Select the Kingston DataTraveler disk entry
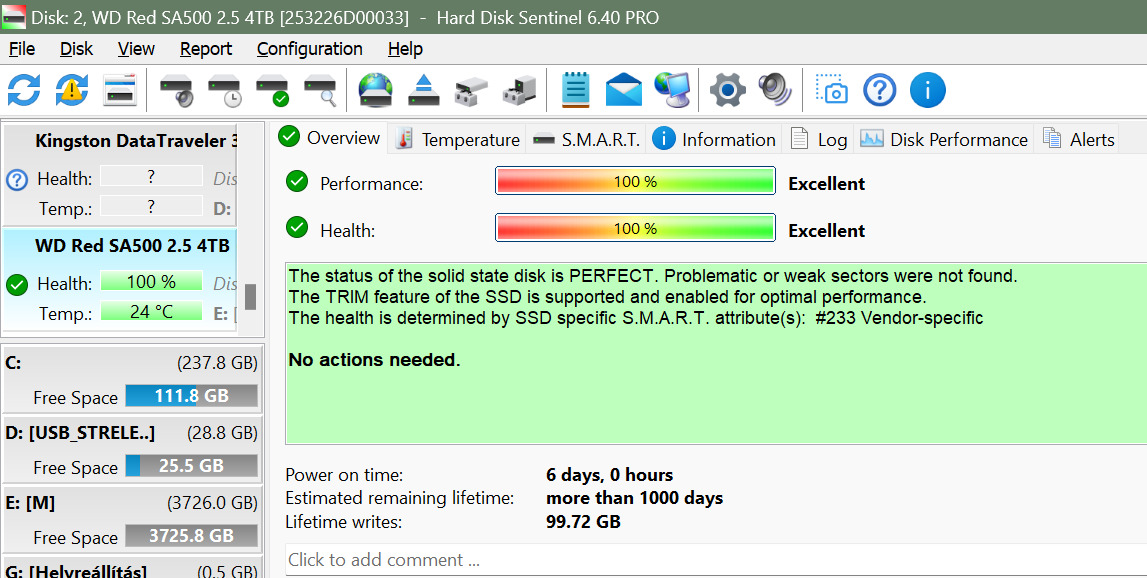This screenshot has height=578, width=1147. 120,174
